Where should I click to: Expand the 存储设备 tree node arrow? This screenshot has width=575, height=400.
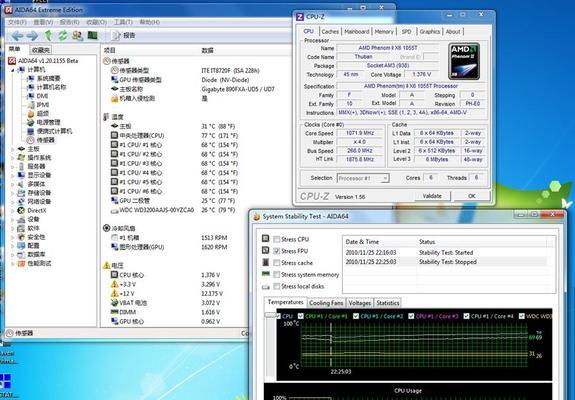(13, 193)
